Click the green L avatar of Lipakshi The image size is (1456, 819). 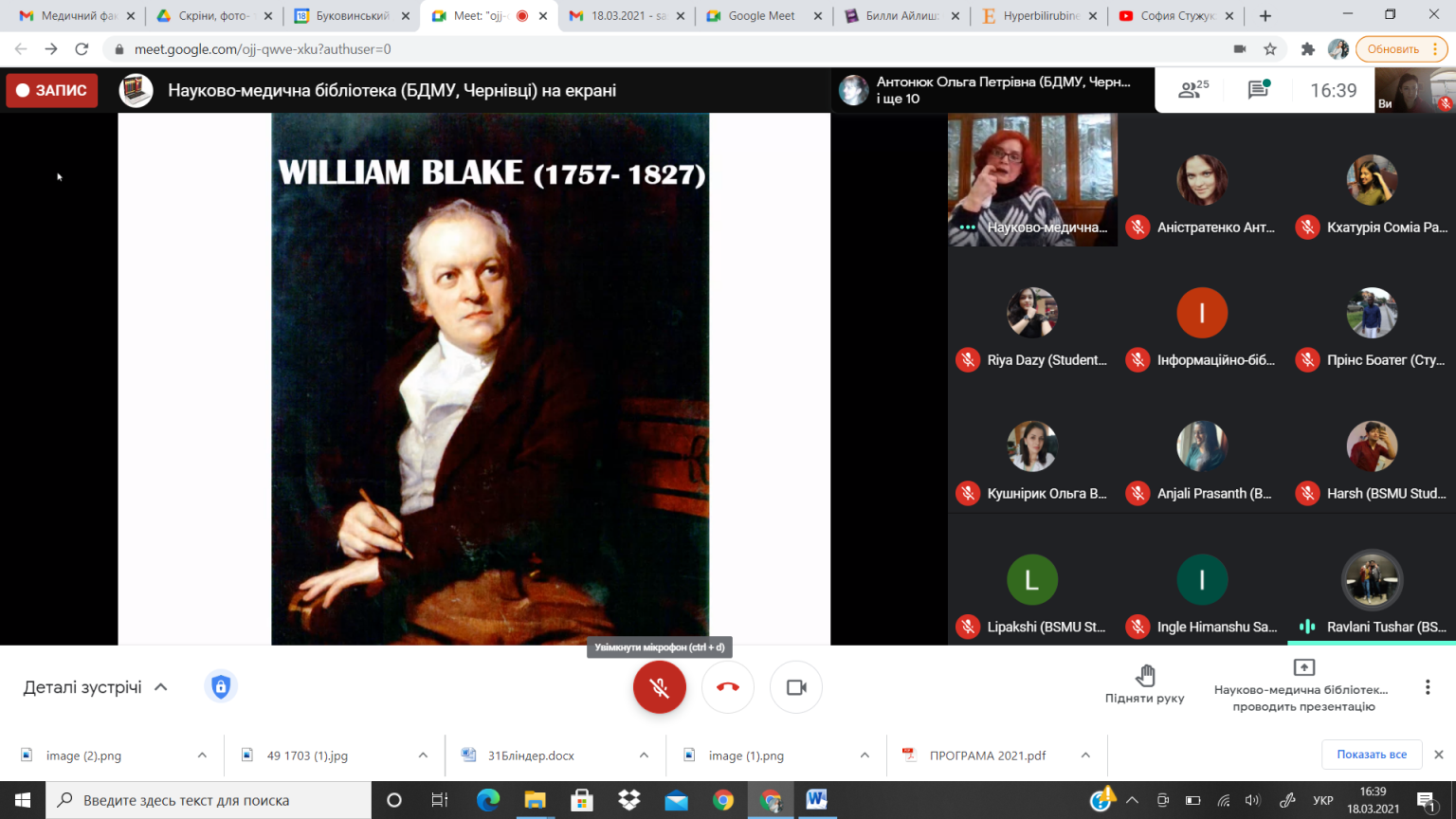[1032, 579]
